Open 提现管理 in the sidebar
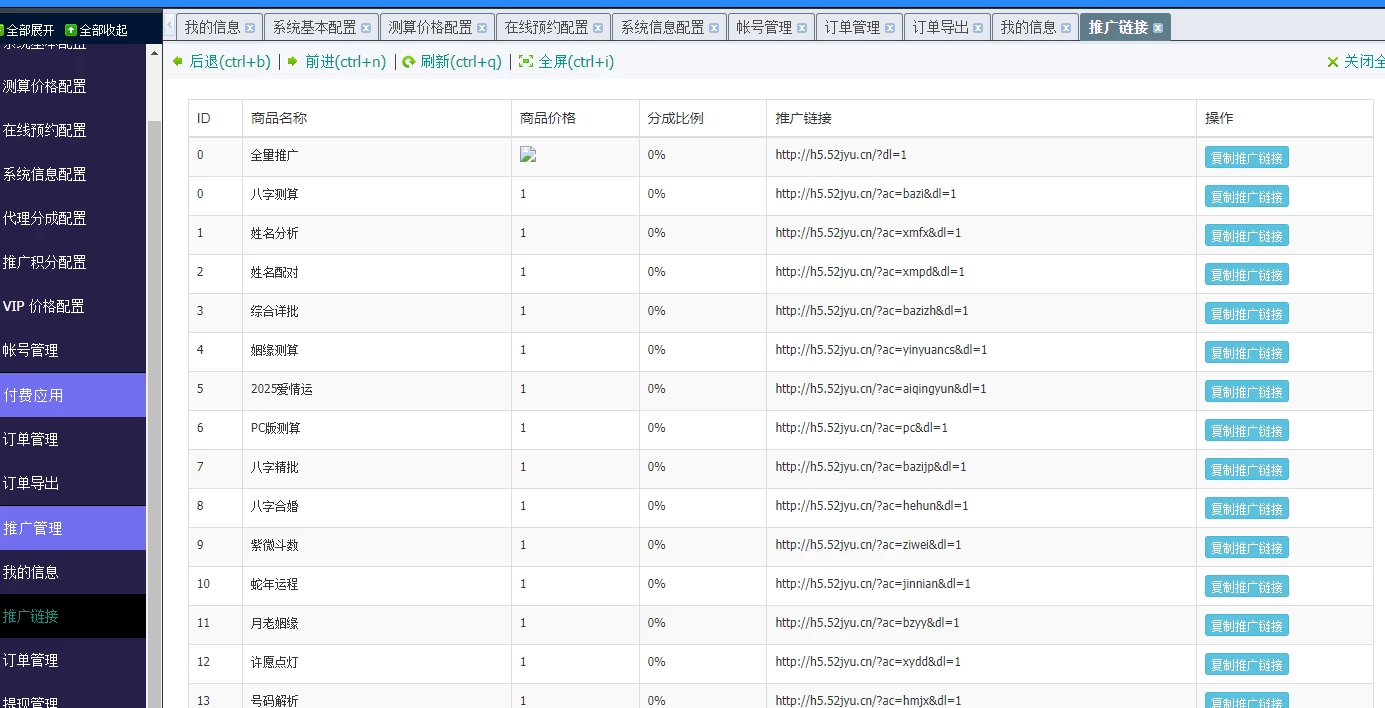 coord(31,700)
